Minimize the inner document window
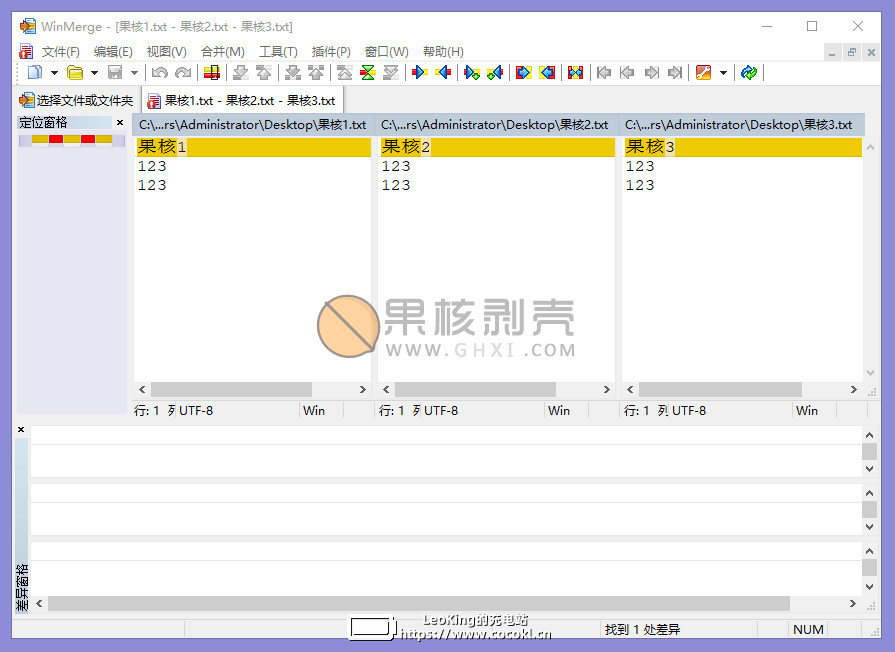 832,53
